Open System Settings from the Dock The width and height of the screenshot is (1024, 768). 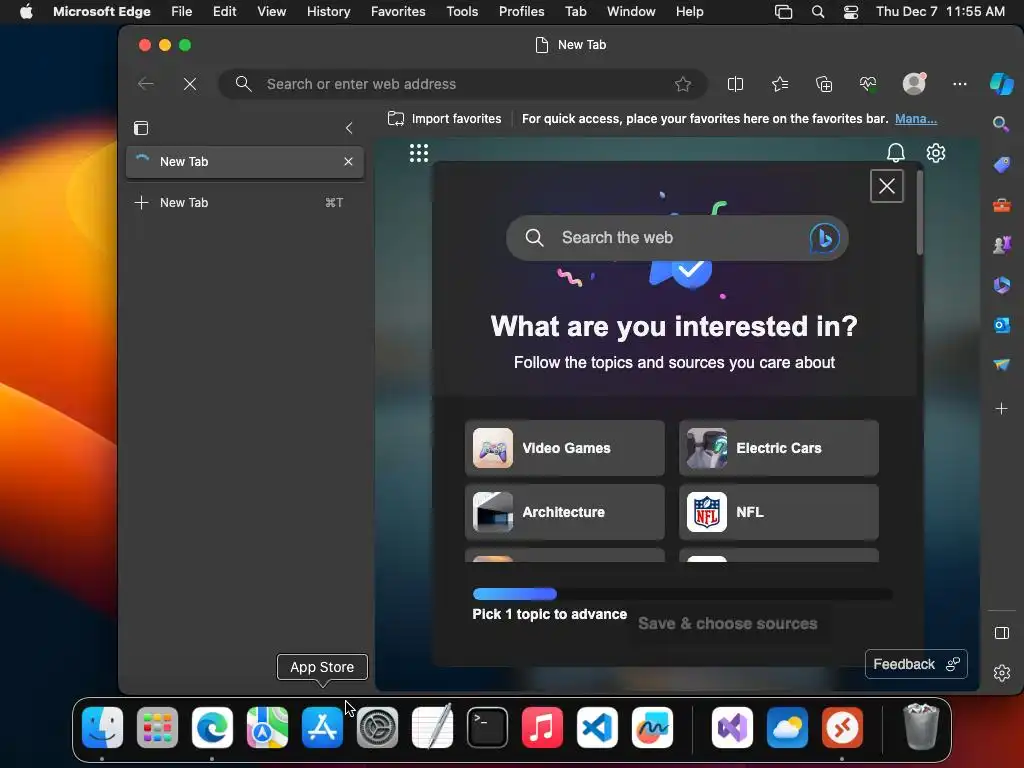377,727
